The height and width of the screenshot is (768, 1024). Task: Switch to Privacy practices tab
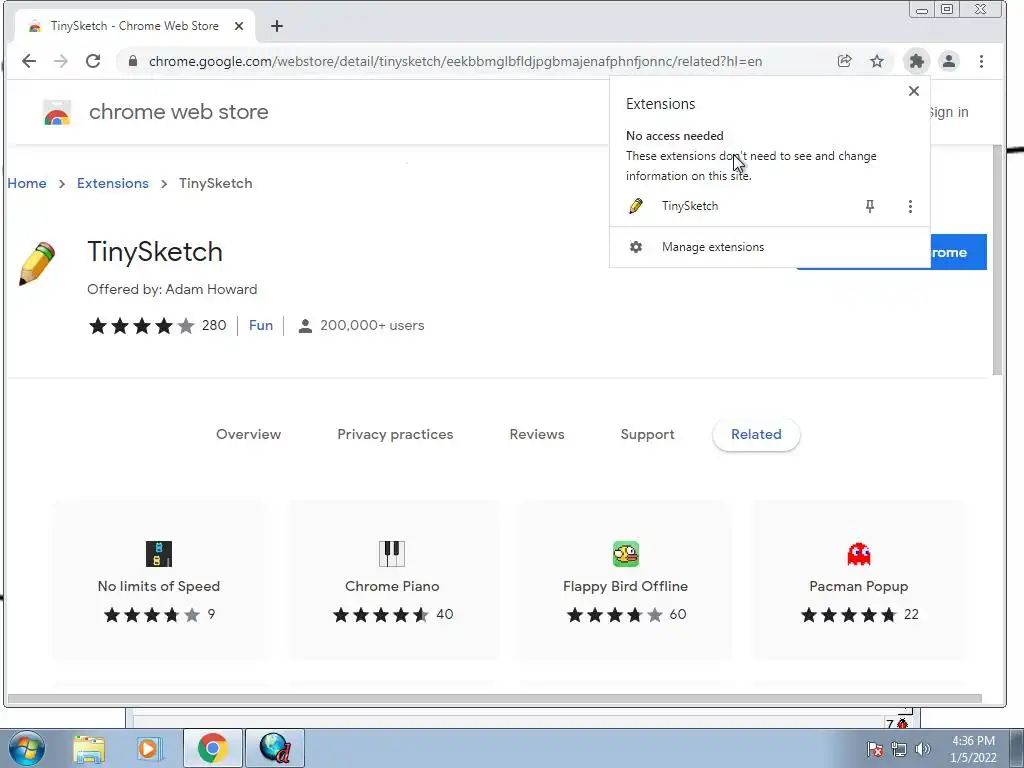[395, 434]
